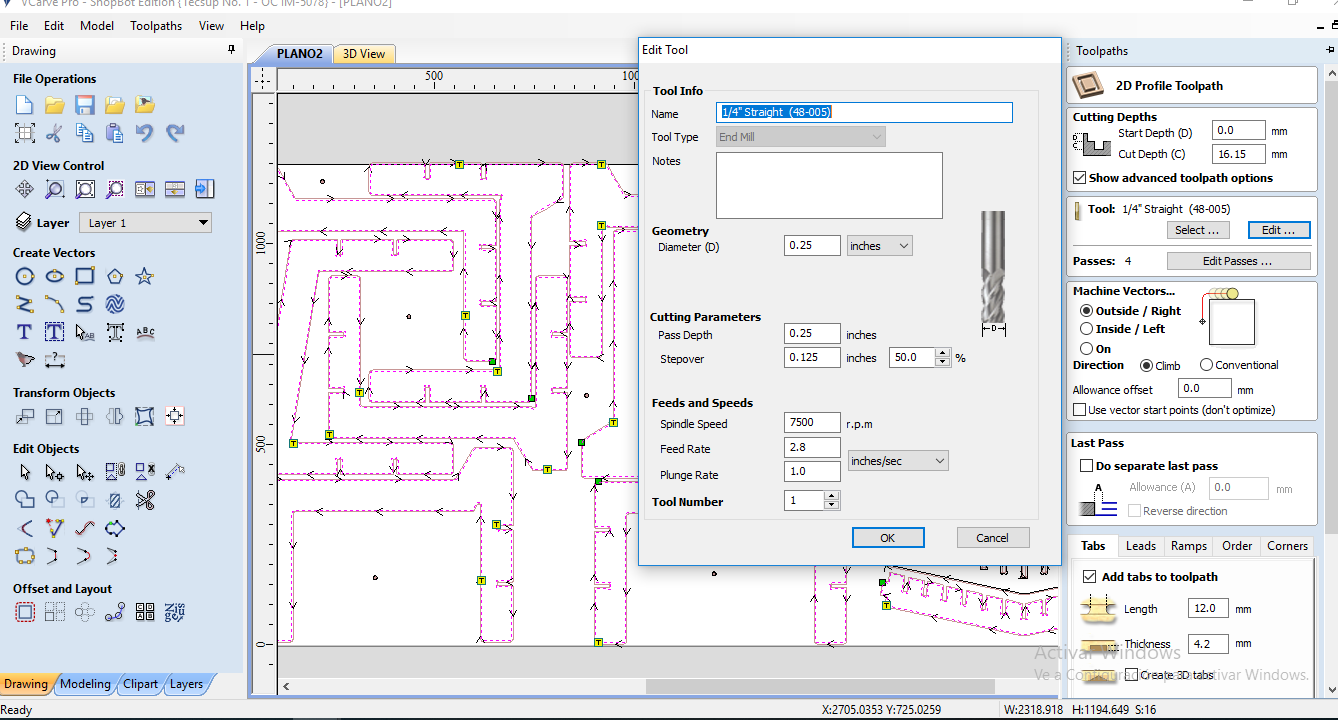Enable the Do separate last pass checkbox
This screenshot has width=1338, height=720.
coord(1086,466)
